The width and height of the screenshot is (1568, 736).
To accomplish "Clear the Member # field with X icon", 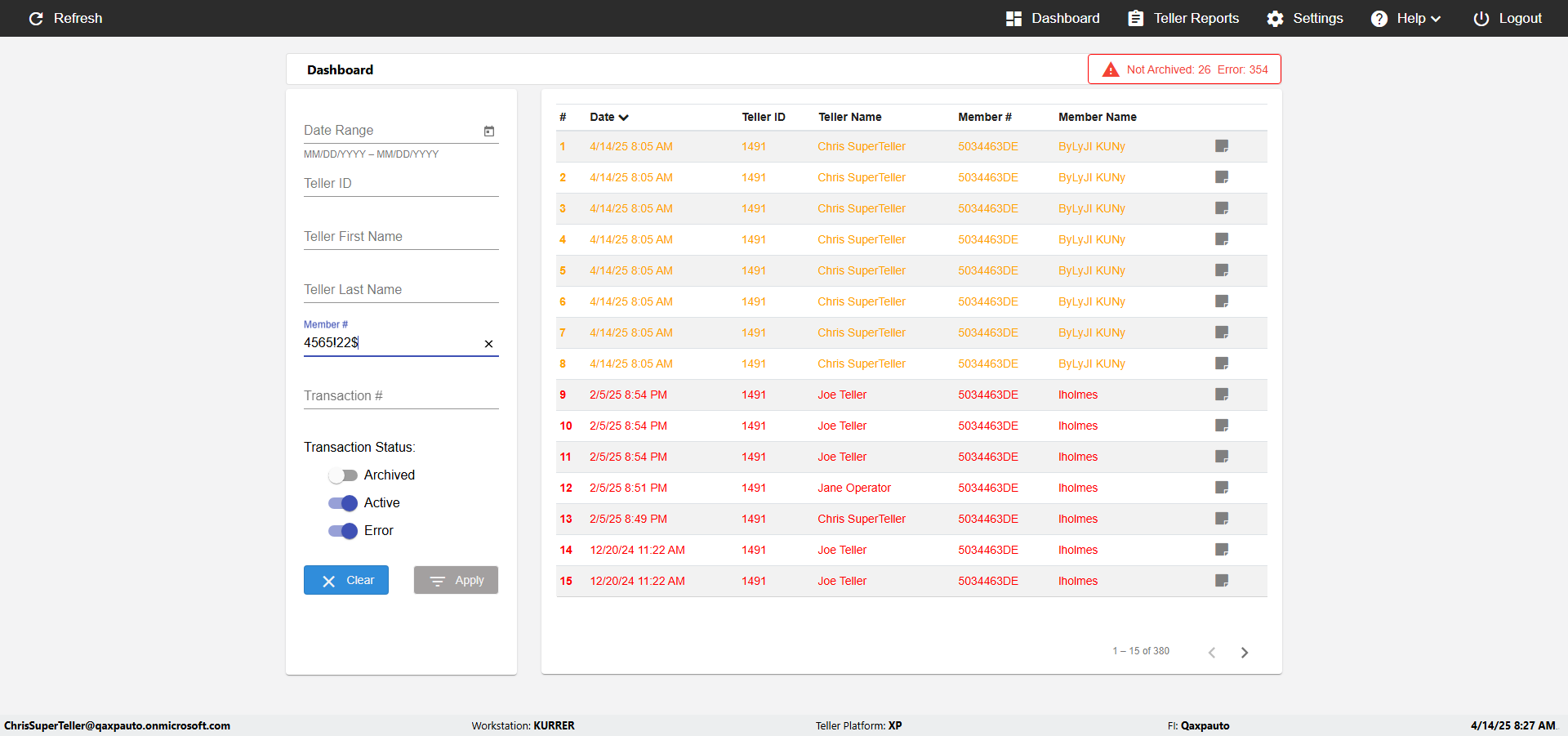I will coord(488,344).
